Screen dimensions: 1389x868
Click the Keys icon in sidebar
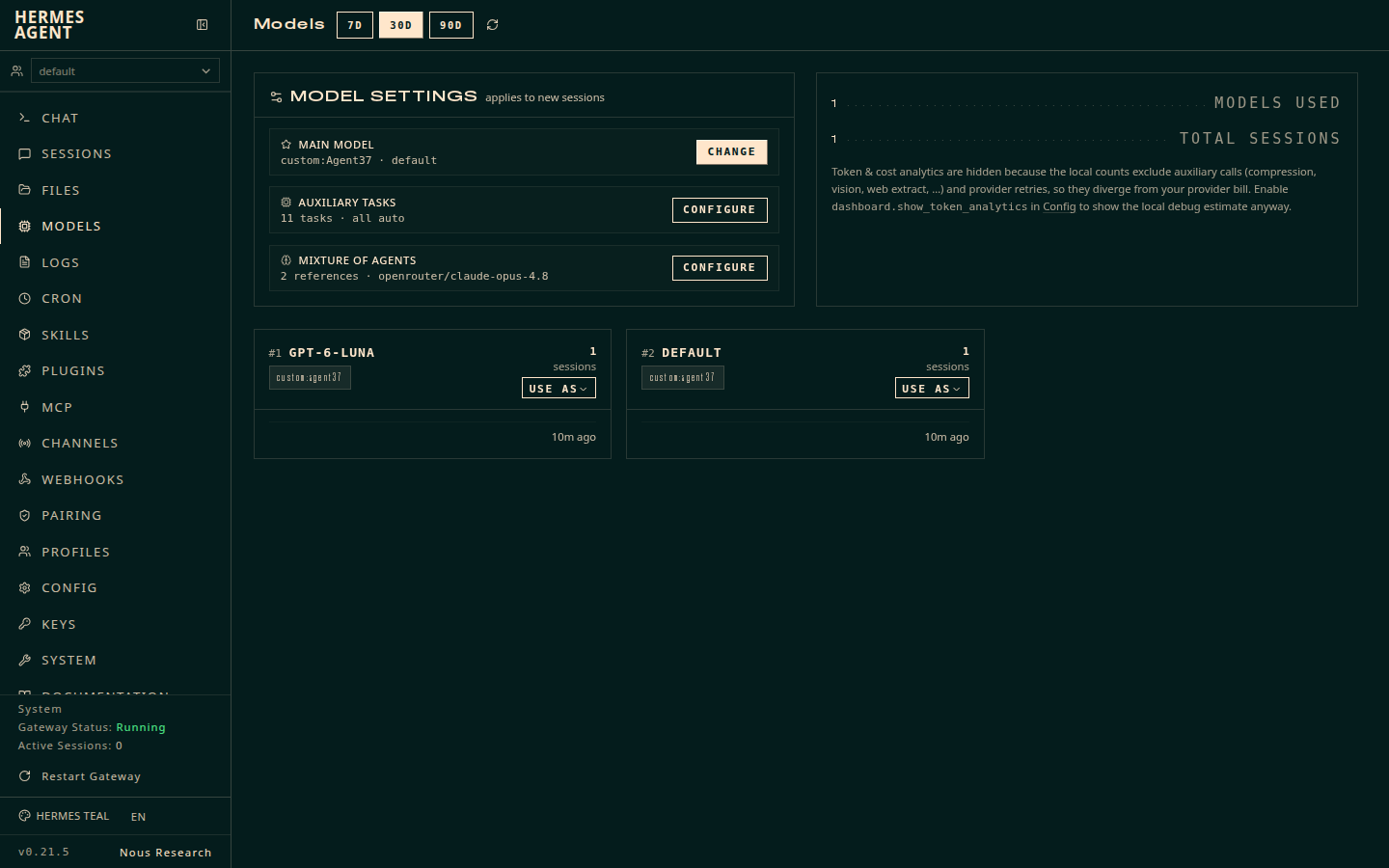[x=25, y=624]
